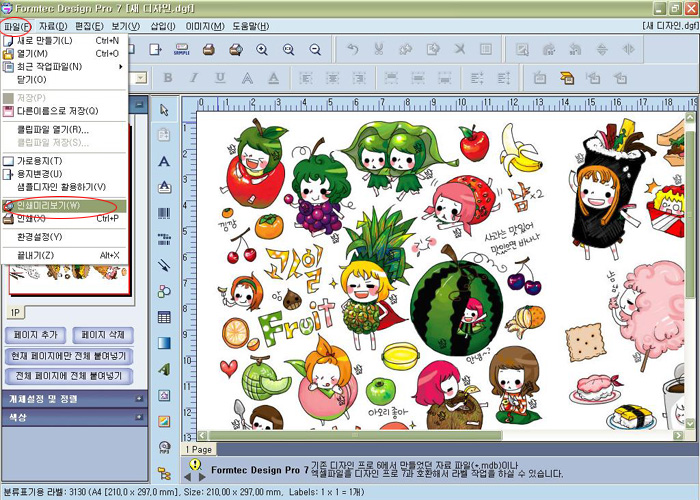The height and width of the screenshot is (500, 700).
Task: Open the font combo box dropdown arrow
Action: point(141,79)
